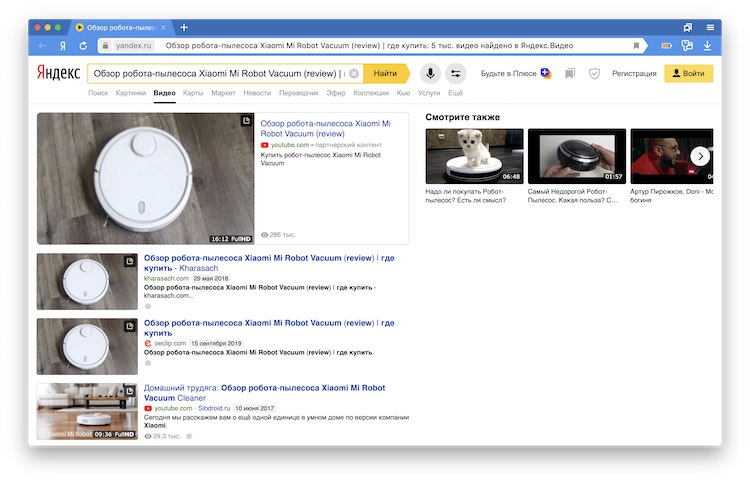Open the Артур Пирожков related video thumbnail

(x=672, y=156)
